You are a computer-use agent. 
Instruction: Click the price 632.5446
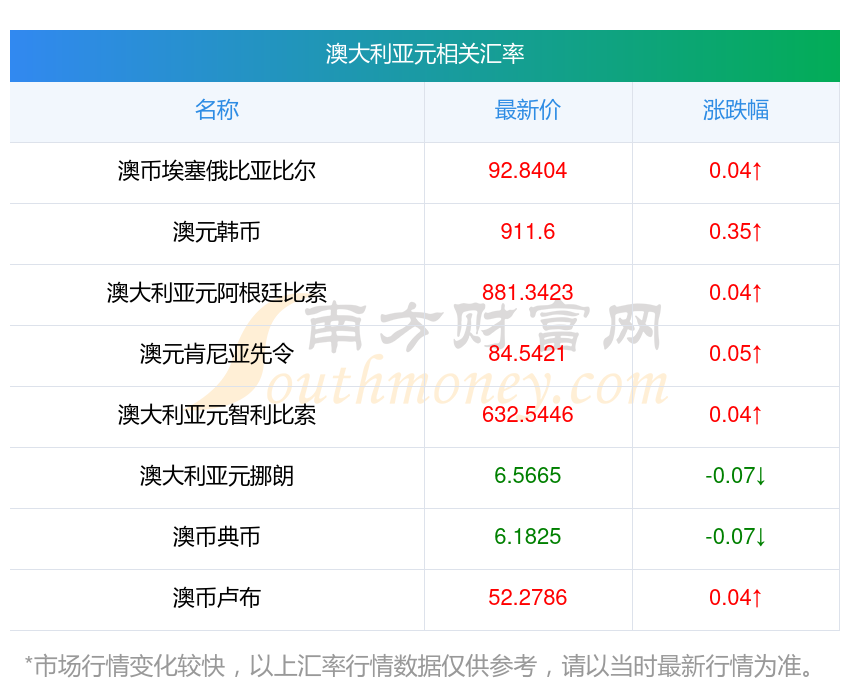tap(527, 415)
